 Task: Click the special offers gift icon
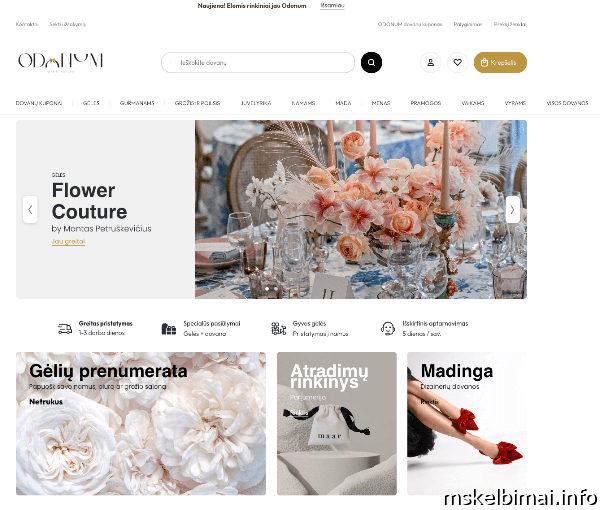point(168,329)
